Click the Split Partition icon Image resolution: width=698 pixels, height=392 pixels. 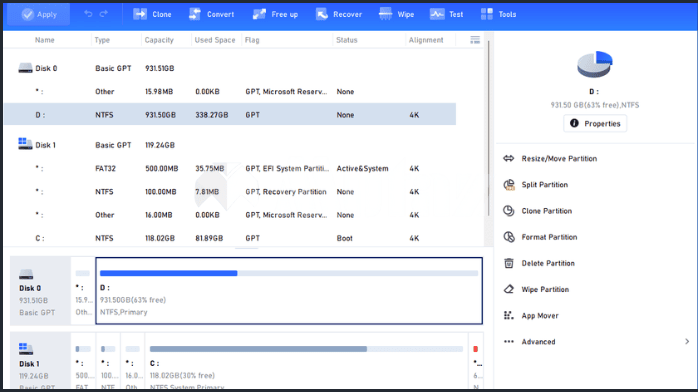click(509, 185)
